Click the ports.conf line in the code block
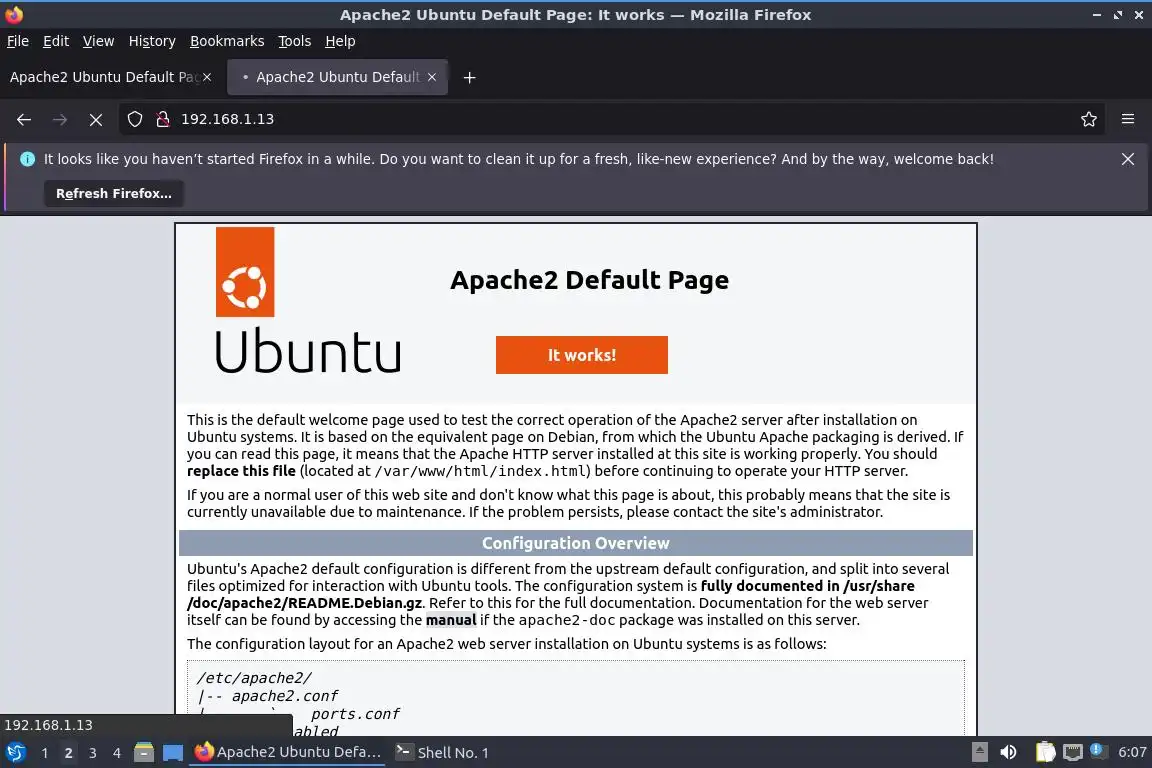The width and height of the screenshot is (1152, 768). coord(355,714)
